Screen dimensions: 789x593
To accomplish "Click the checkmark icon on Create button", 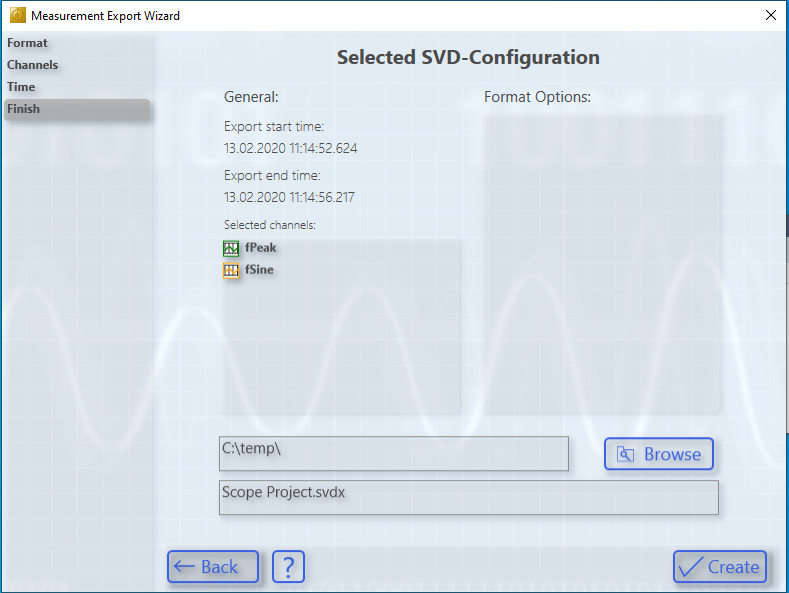I will pyautogui.click(x=690, y=567).
